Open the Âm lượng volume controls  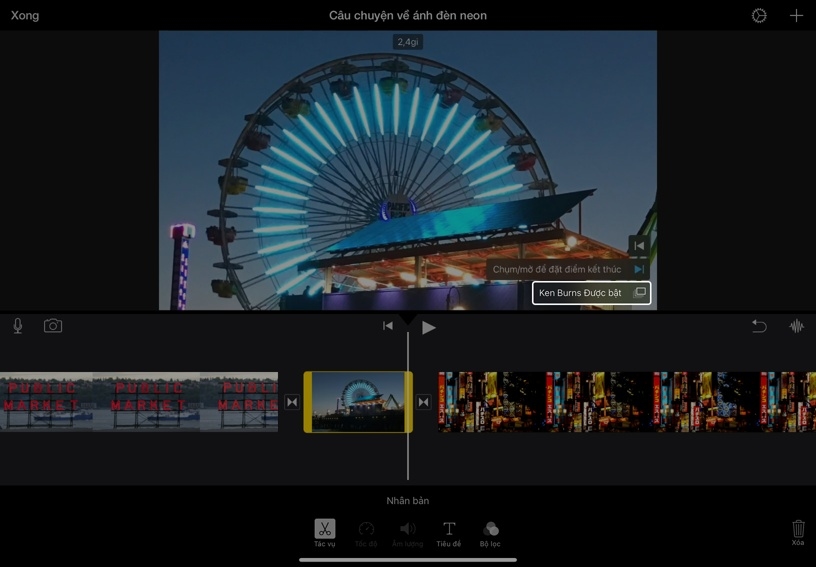click(x=407, y=533)
